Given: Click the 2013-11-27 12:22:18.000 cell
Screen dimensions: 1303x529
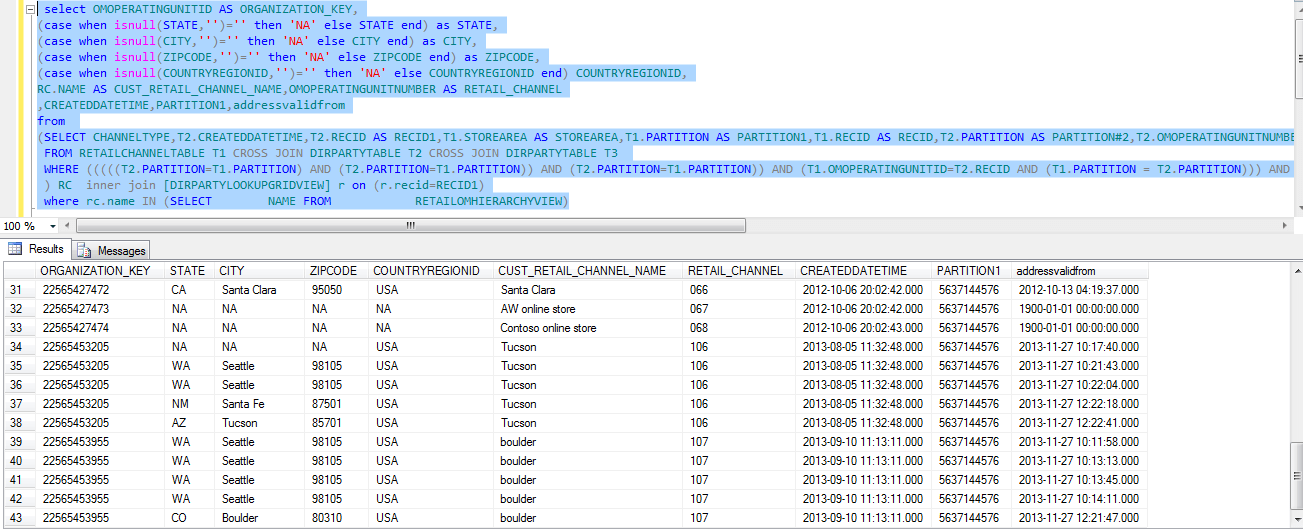Looking at the screenshot, I should pos(1080,404).
